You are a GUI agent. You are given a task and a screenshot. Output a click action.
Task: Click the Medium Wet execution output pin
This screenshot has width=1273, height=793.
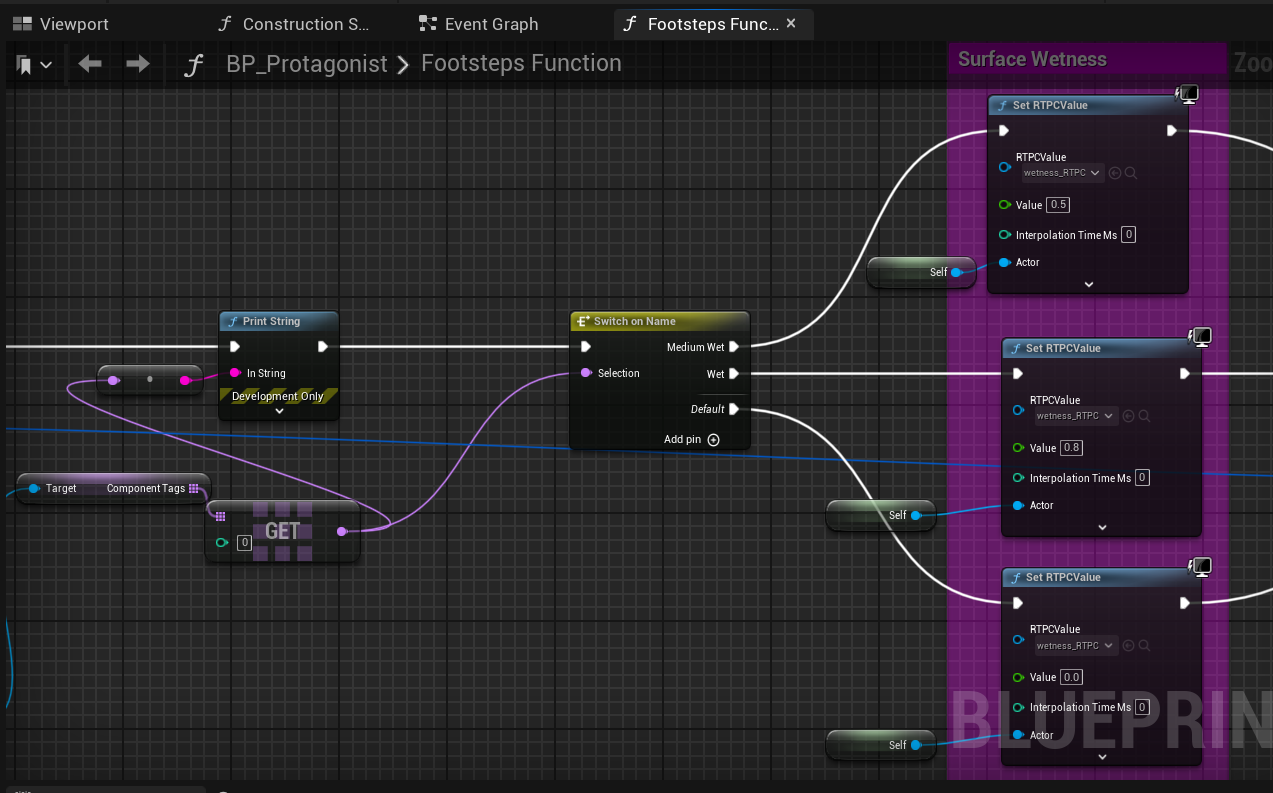coord(734,347)
